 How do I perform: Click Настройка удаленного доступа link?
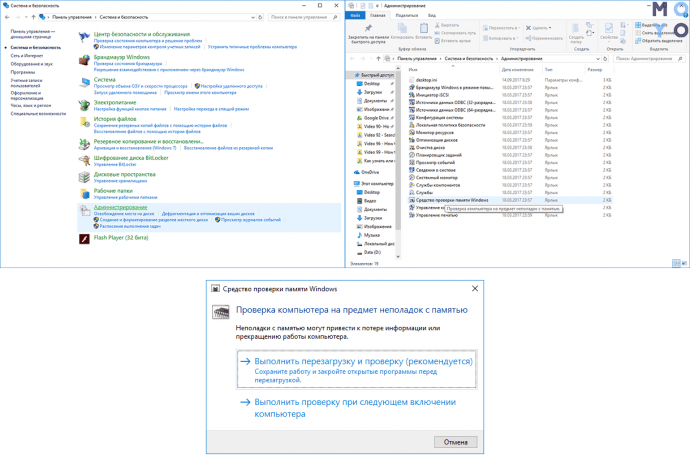(x=231, y=86)
